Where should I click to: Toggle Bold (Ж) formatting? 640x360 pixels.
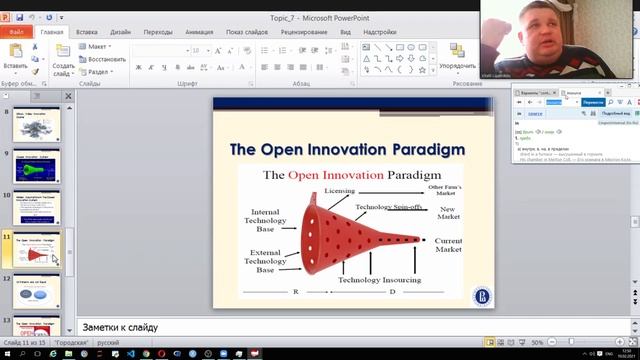click(x=138, y=67)
